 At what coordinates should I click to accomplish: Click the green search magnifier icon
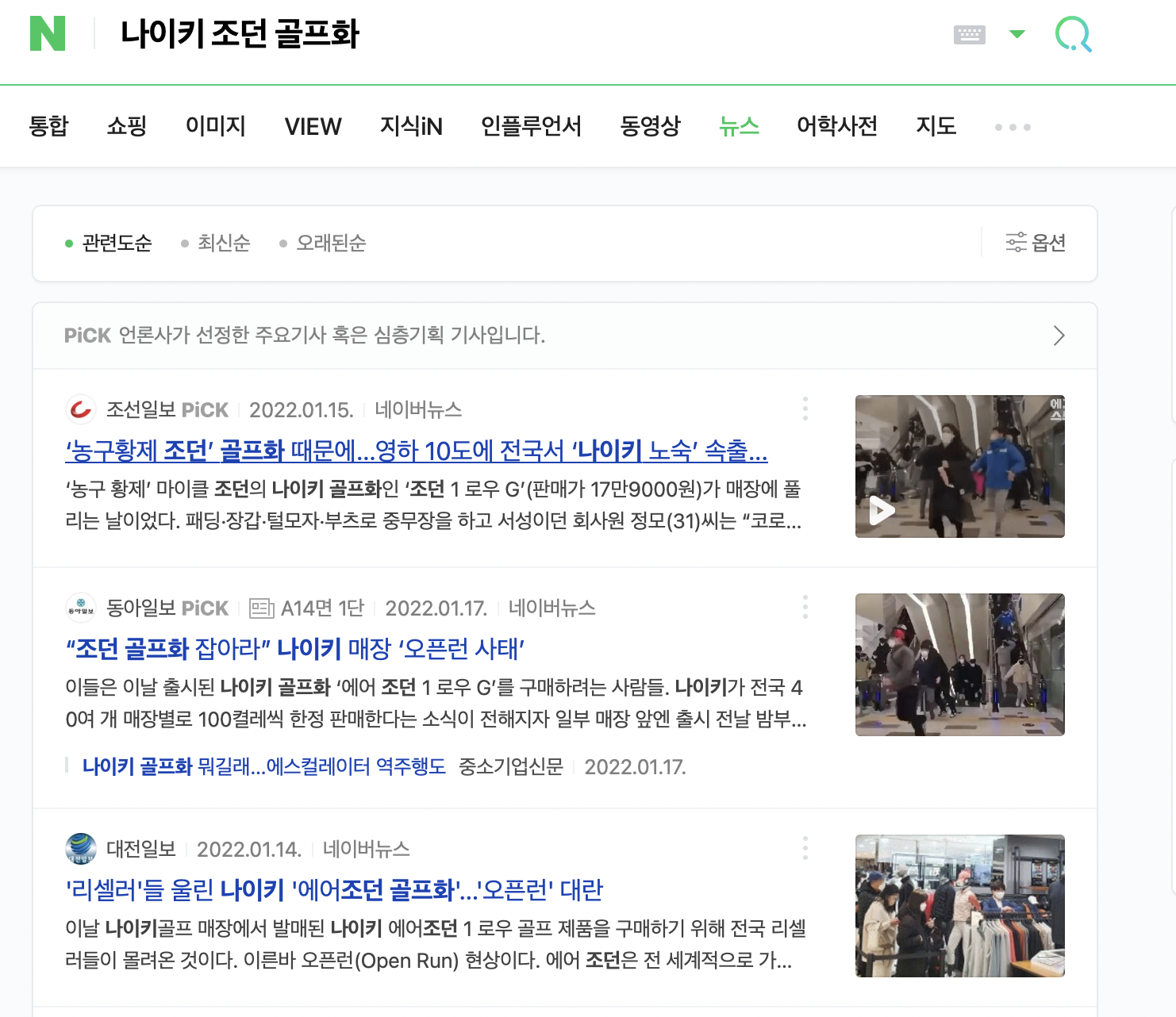[x=1073, y=35]
